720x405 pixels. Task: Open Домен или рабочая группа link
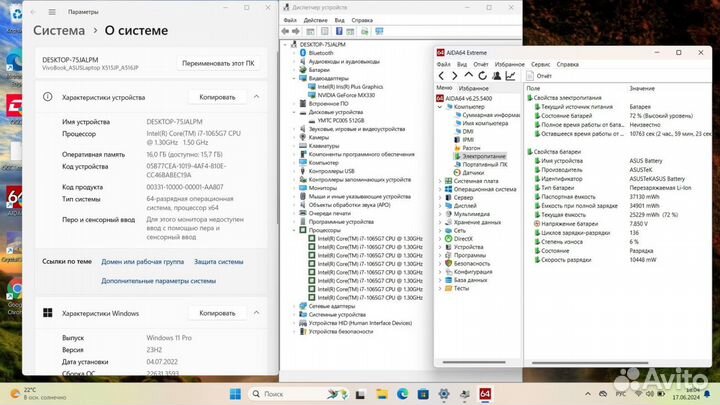(142, 261)
